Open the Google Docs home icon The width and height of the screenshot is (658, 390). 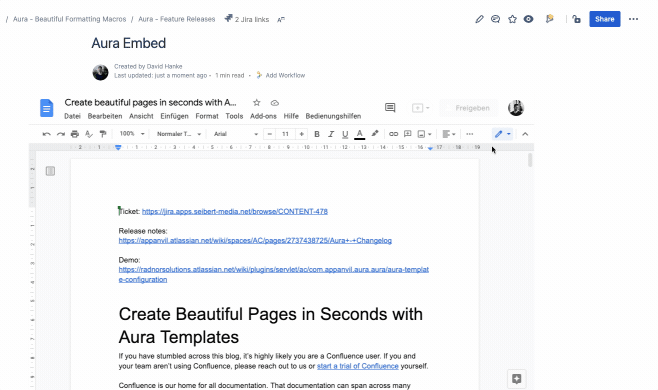coord(47,108)
